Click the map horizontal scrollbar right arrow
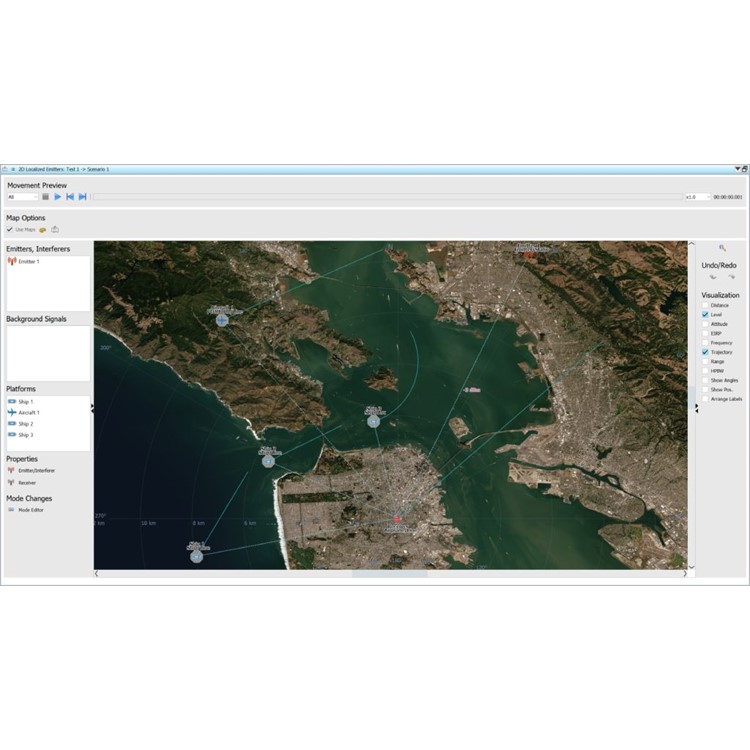Screen dimensions: 750x750 coord(685,574)
